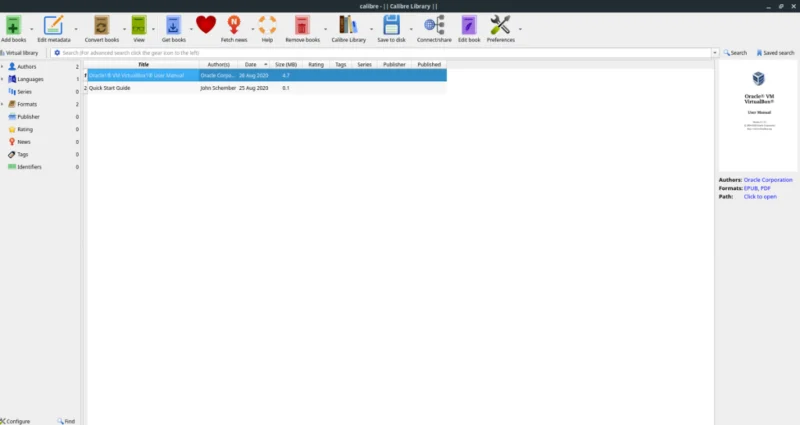Sort by the Published column header
The height and width of the screenshot is (425, 800).
(x=429, y=64)
